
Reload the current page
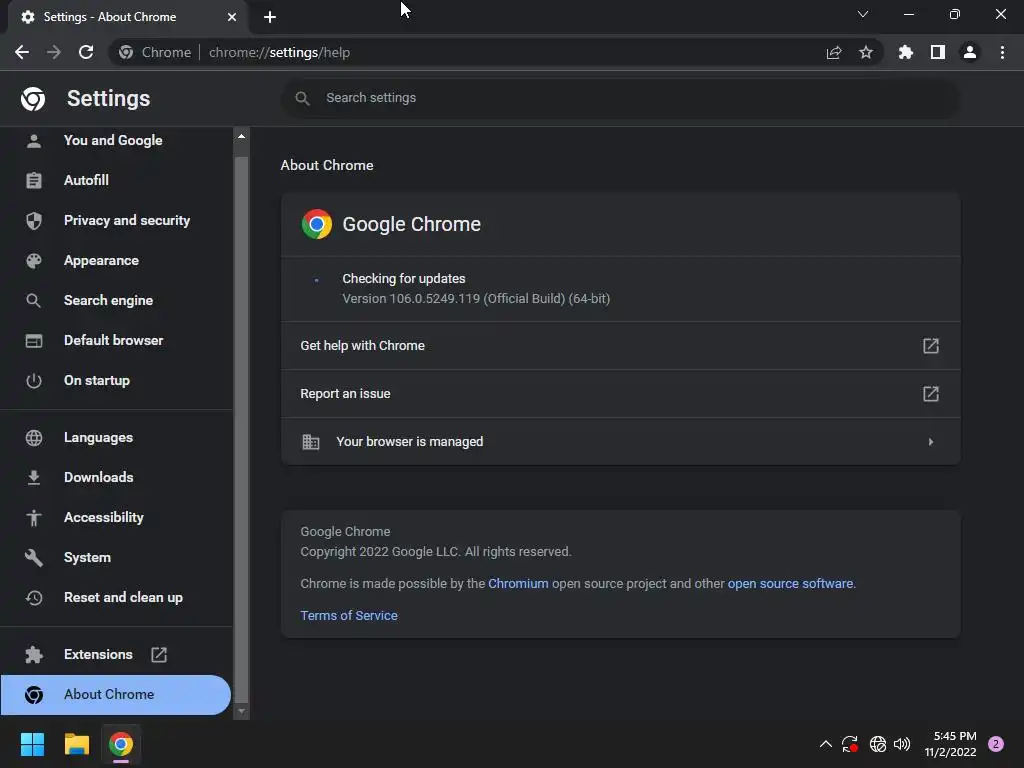click(x=86, y=52)
